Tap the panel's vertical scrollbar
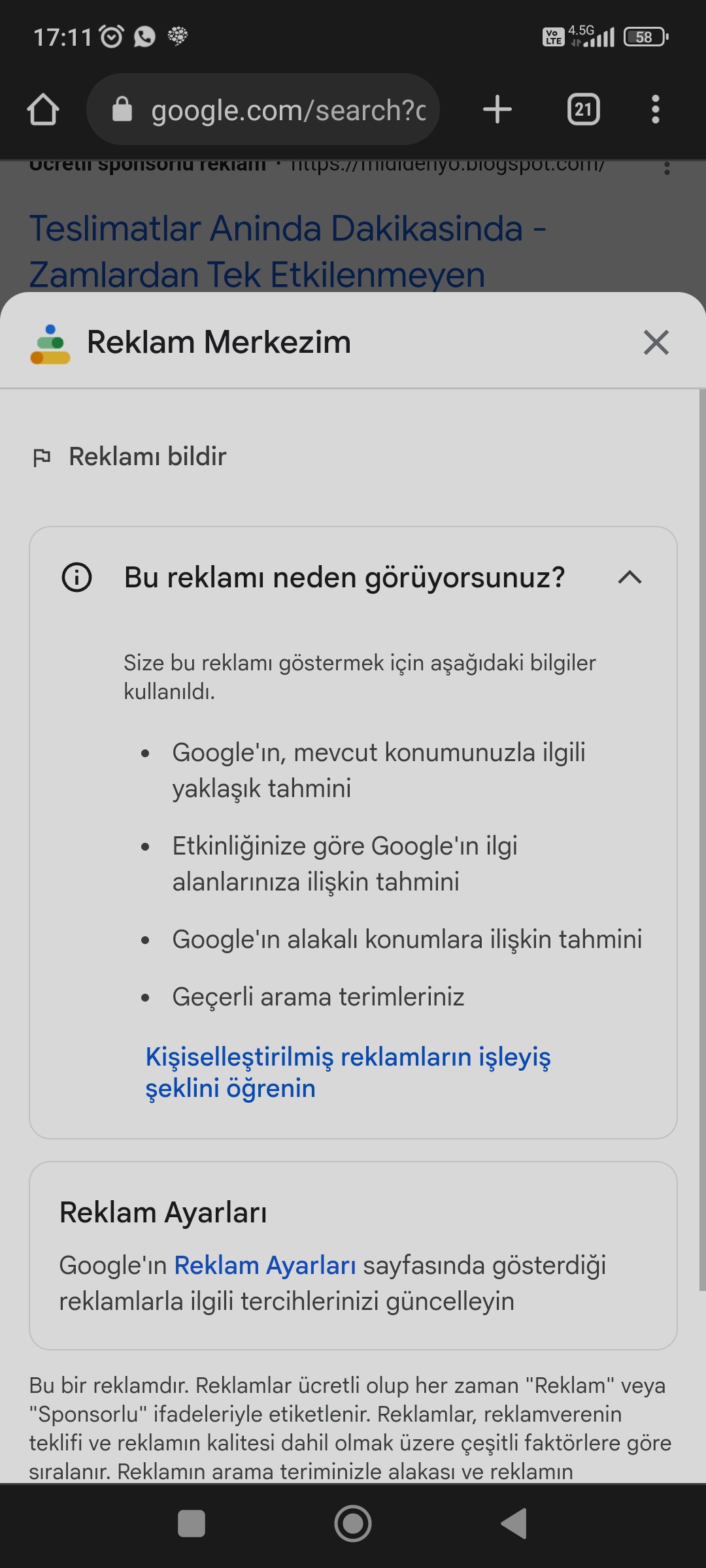706x1568 pixels. point(702,840)
